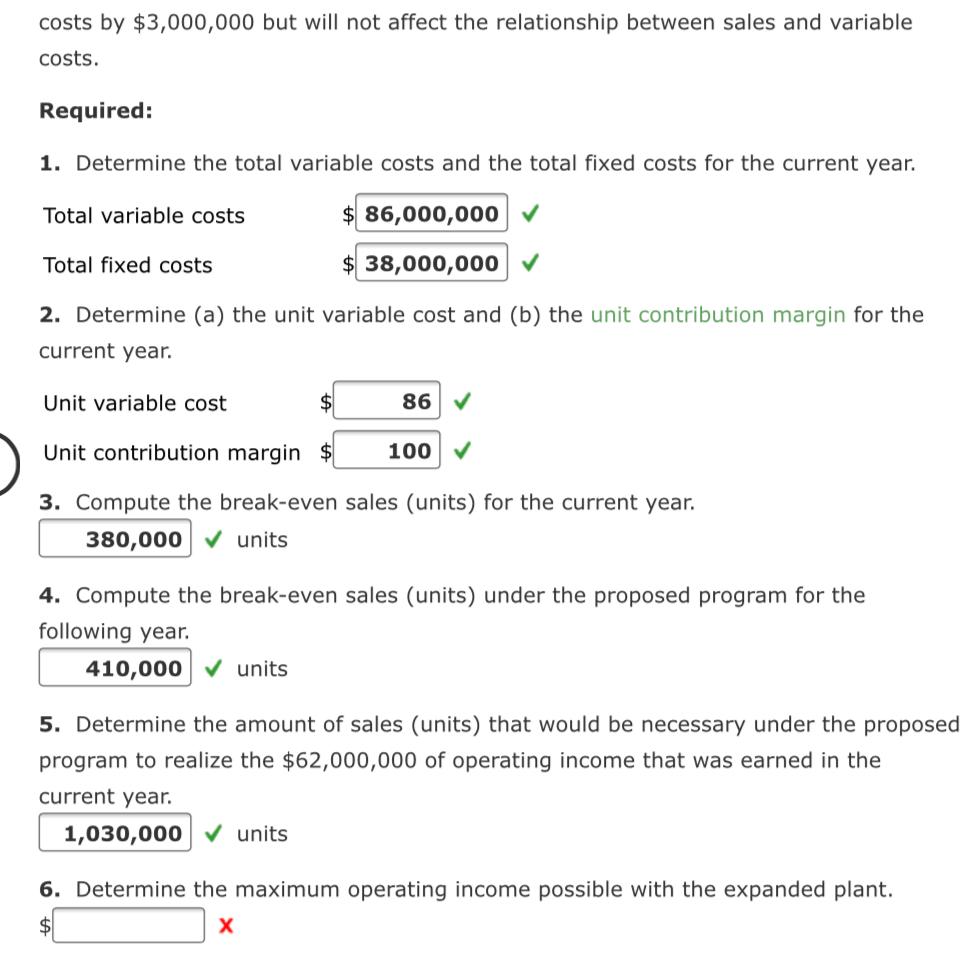This screenshot has width=965, height=969.
Task: Click the 1,030,000 units answer field
Action: [114, 832]
